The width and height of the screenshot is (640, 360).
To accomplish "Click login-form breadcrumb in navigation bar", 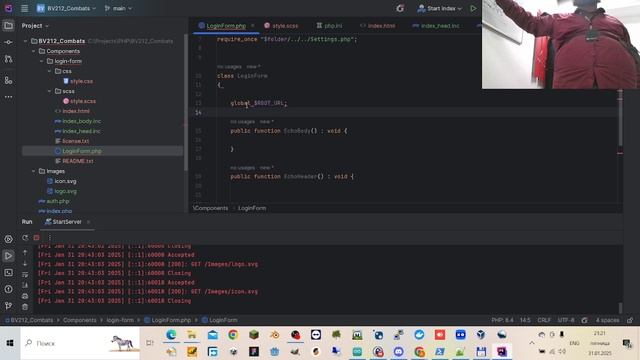I will (120, 320).
